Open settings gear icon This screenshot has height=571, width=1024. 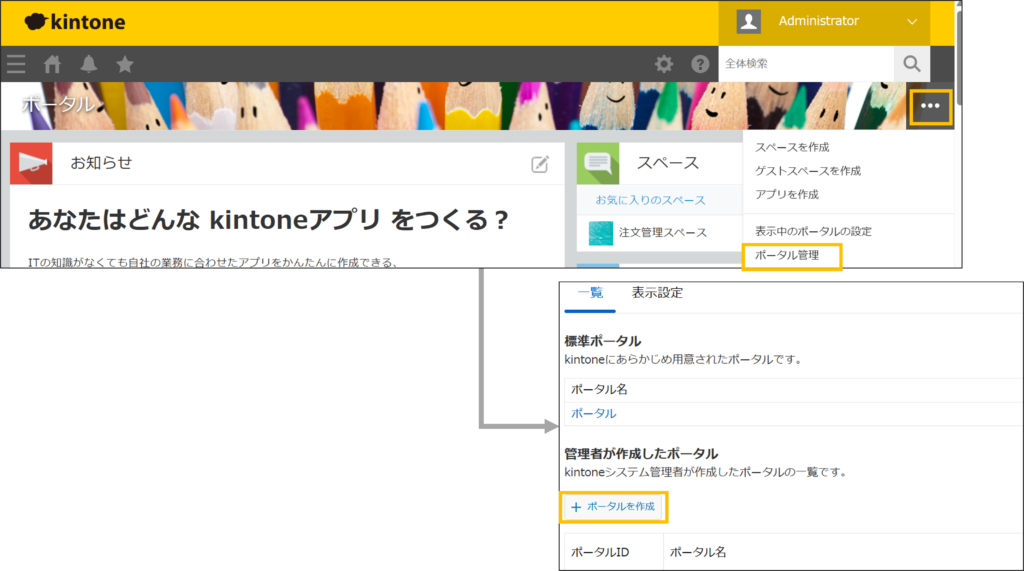(664, 64)
